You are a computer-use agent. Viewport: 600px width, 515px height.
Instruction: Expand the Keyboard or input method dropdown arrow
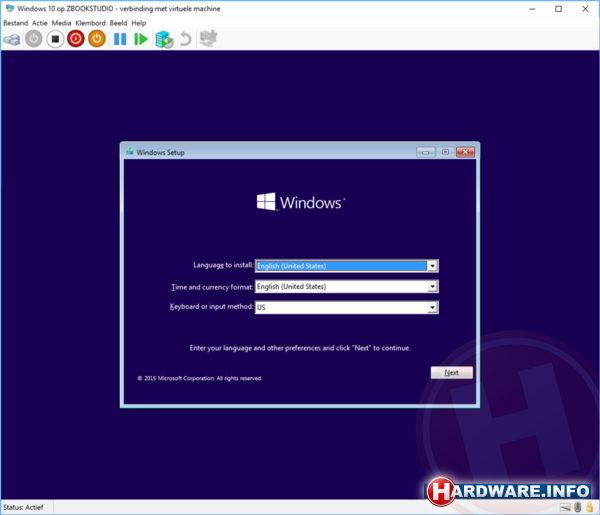(432, 307)
